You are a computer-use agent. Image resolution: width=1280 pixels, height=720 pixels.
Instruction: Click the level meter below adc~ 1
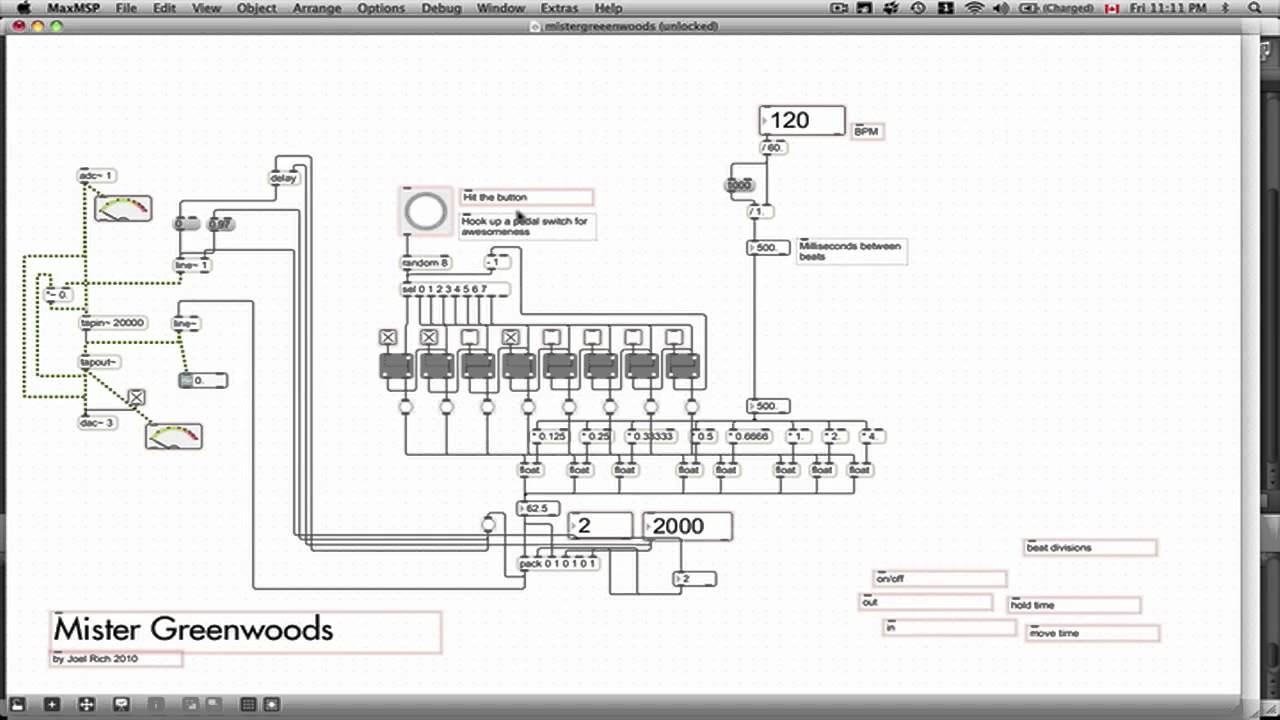(123, 208)
